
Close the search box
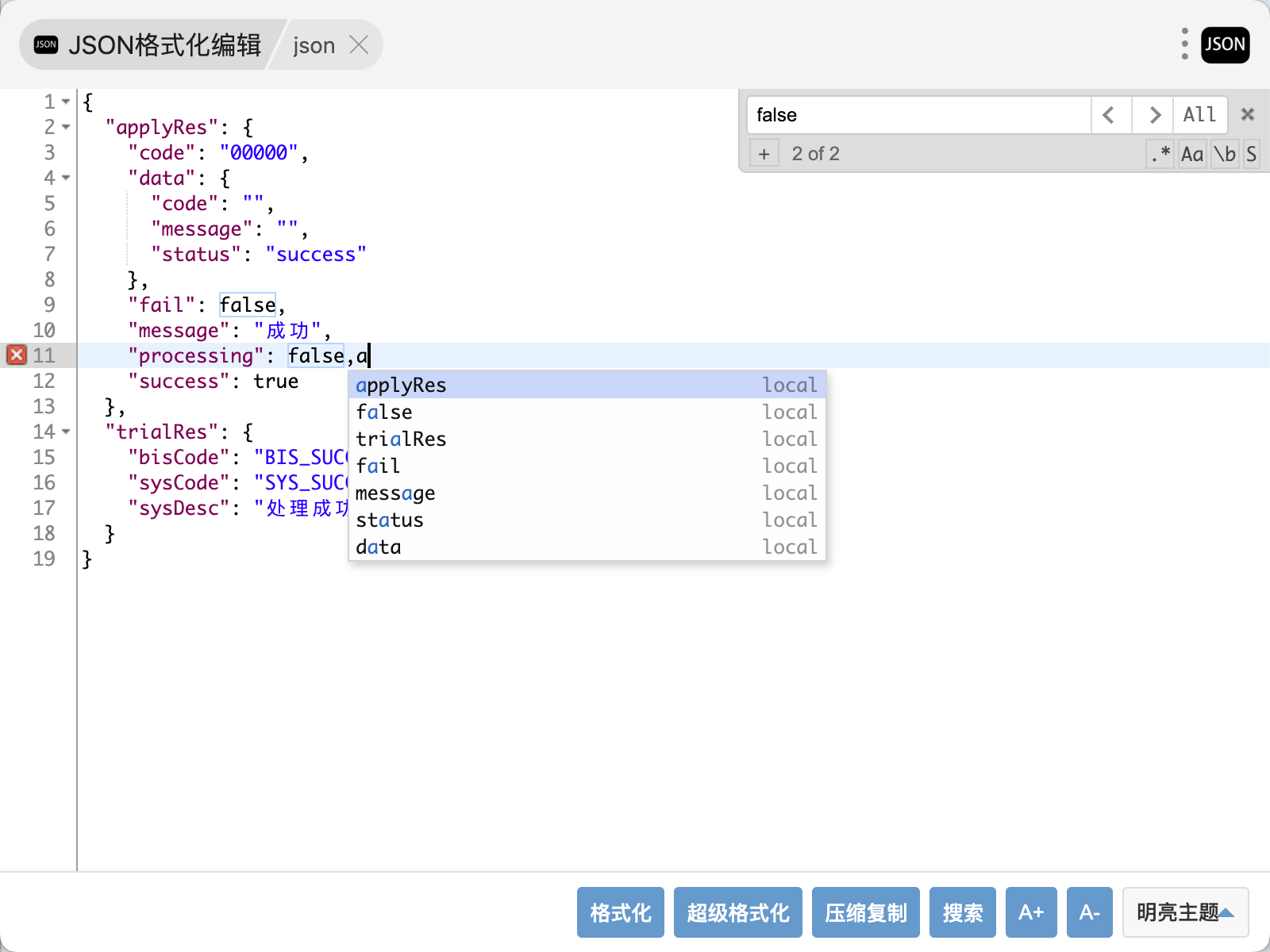[1247, 115]
